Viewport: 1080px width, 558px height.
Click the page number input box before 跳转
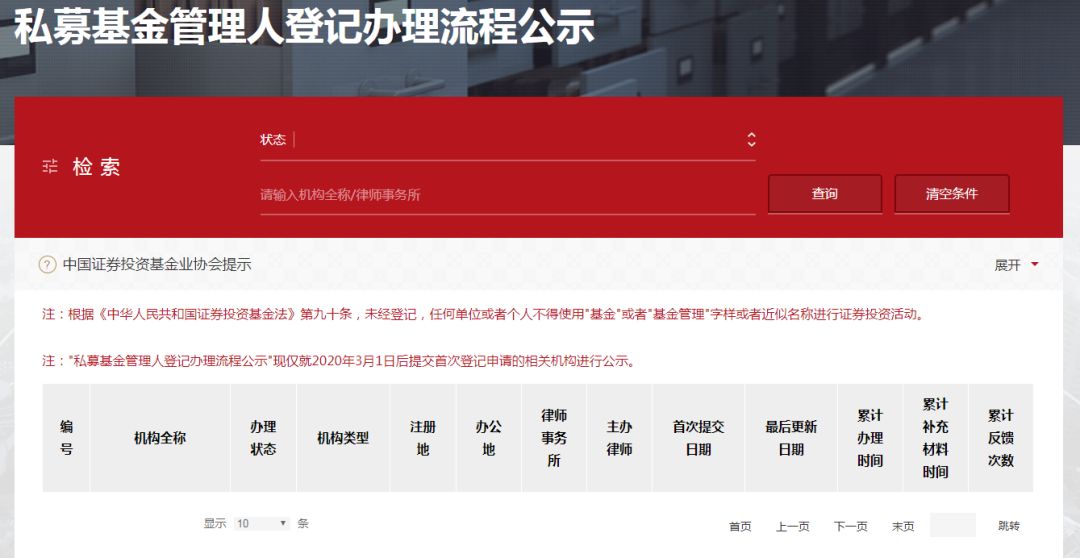pos(953,525)
